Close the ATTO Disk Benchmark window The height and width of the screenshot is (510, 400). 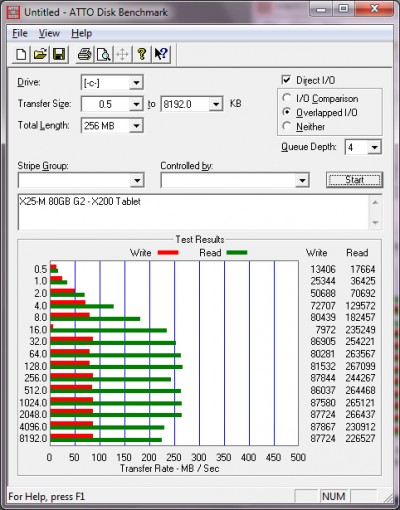click(374, 9)
